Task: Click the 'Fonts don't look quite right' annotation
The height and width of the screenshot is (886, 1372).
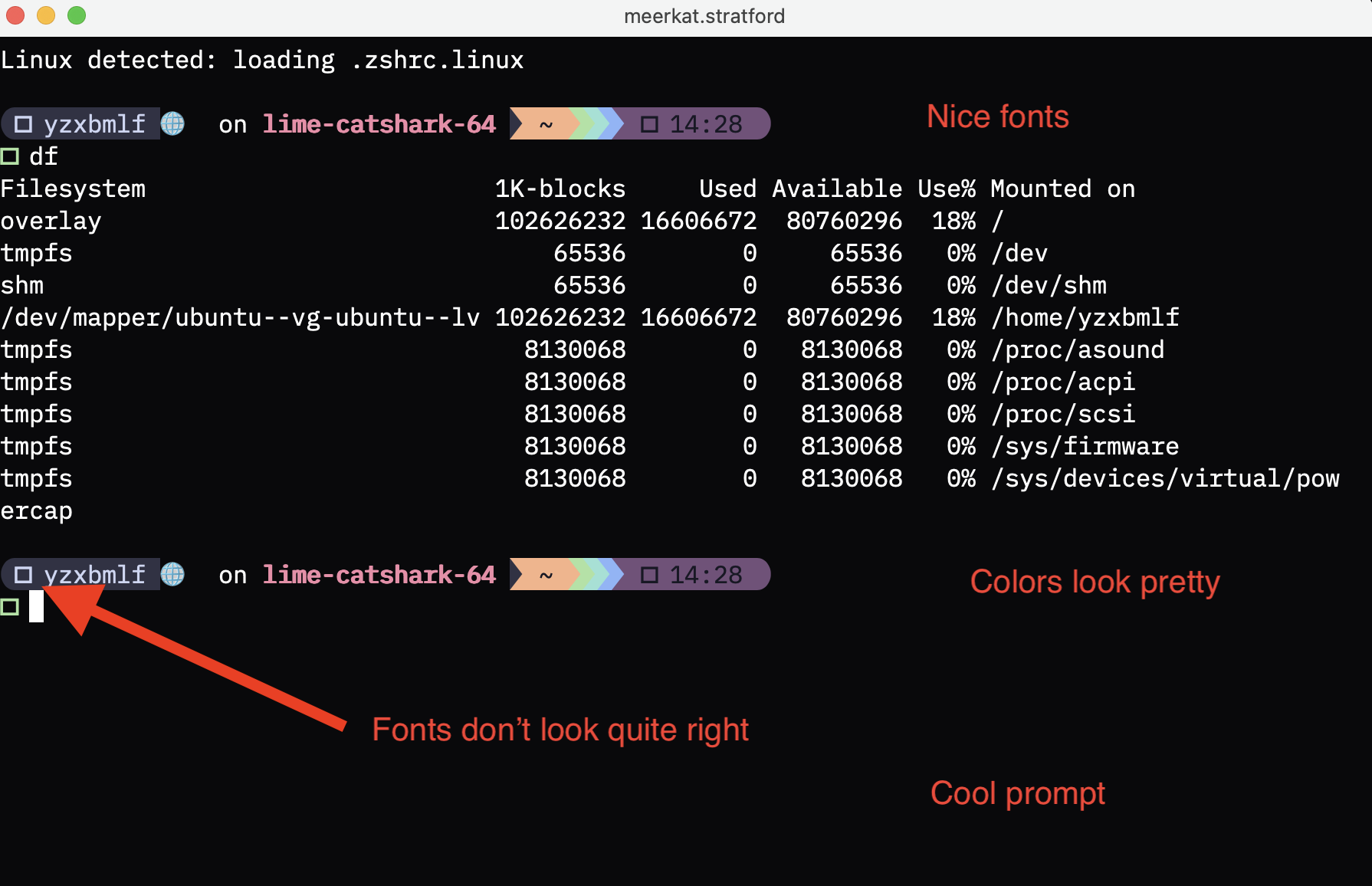Action: [560, 730]
